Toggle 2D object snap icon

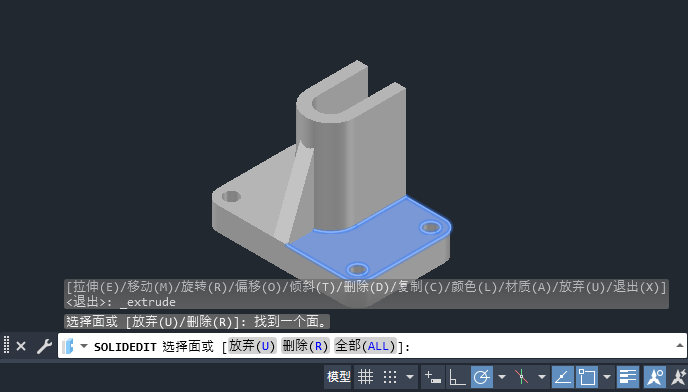pos(587,377)
